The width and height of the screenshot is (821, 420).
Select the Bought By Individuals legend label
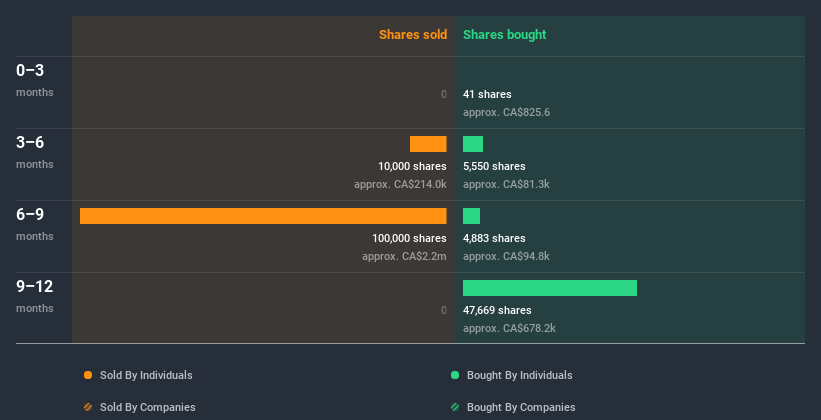[x=519, y=375]
